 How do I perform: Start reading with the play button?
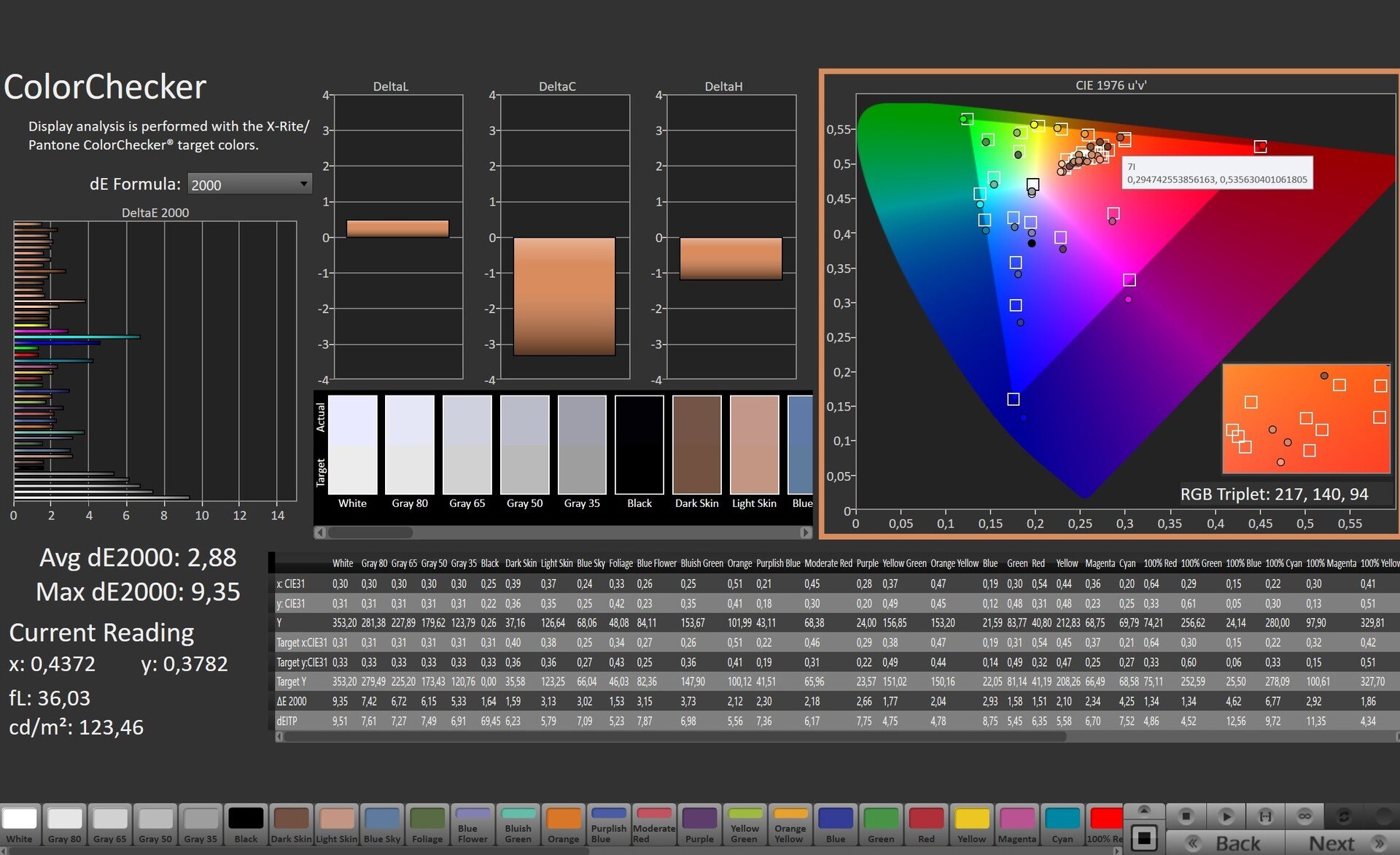coord(1226,816)
